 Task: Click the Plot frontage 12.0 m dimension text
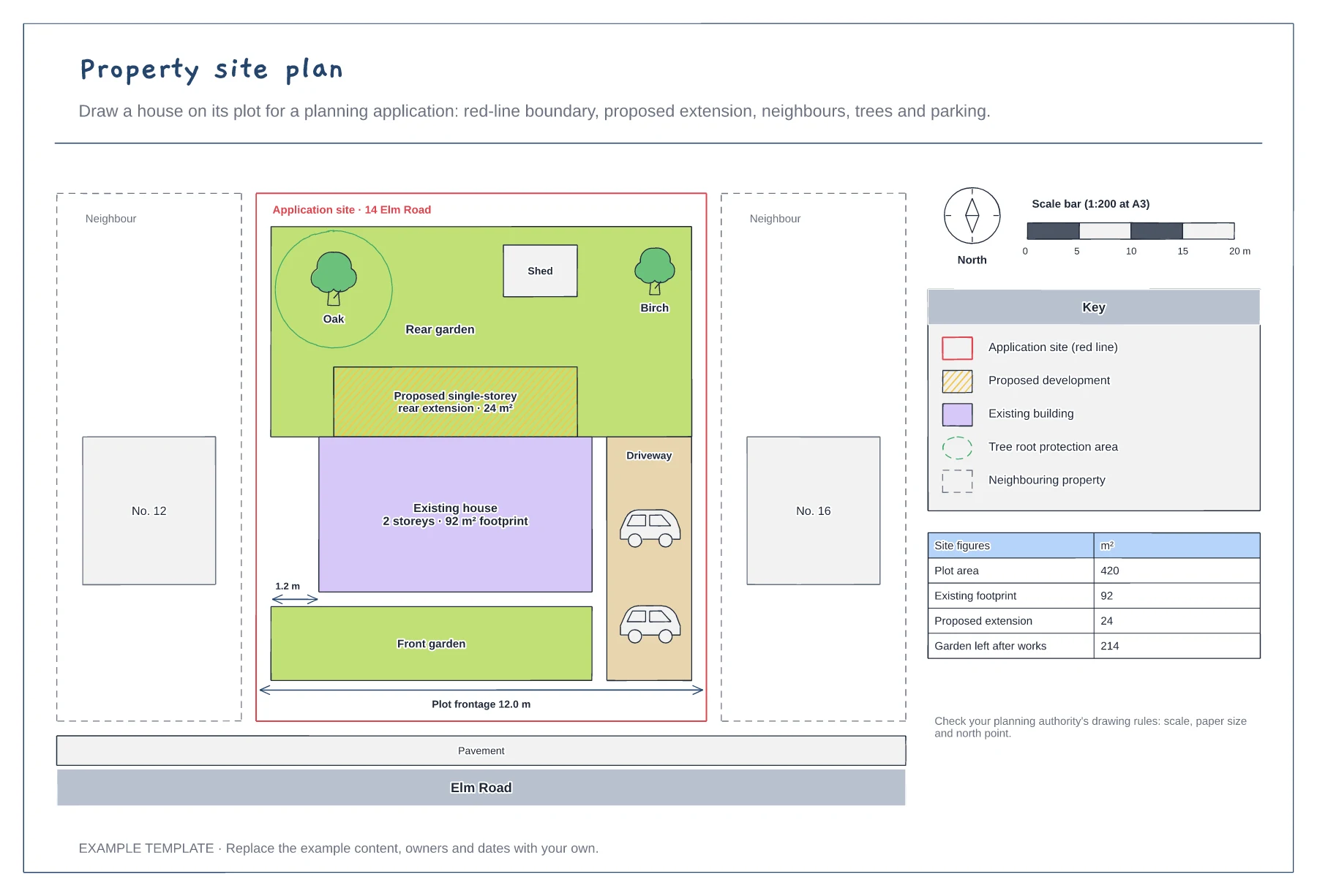[x=481, y=704]
